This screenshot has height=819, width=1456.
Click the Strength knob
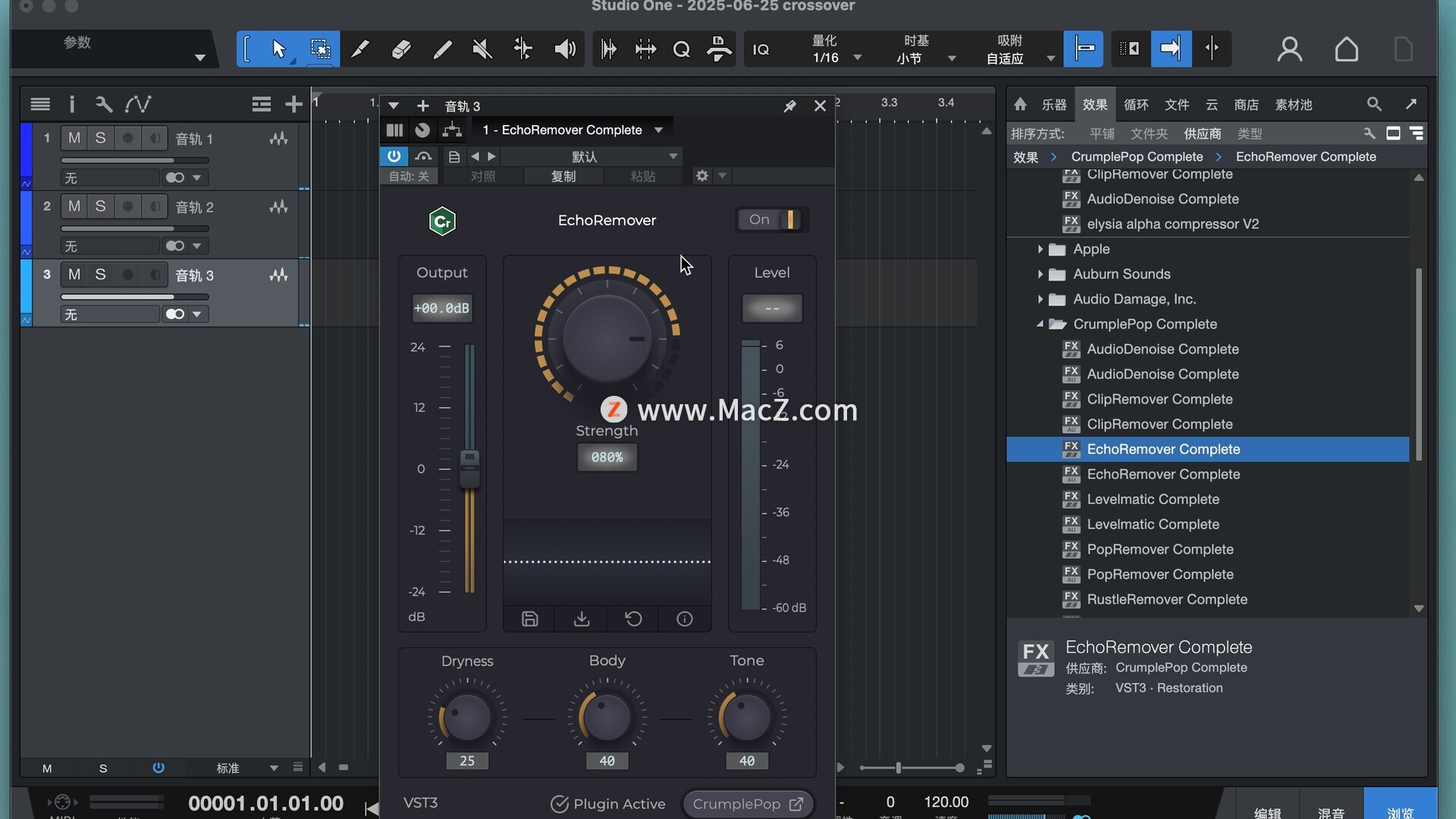click(x=607, y=338)
